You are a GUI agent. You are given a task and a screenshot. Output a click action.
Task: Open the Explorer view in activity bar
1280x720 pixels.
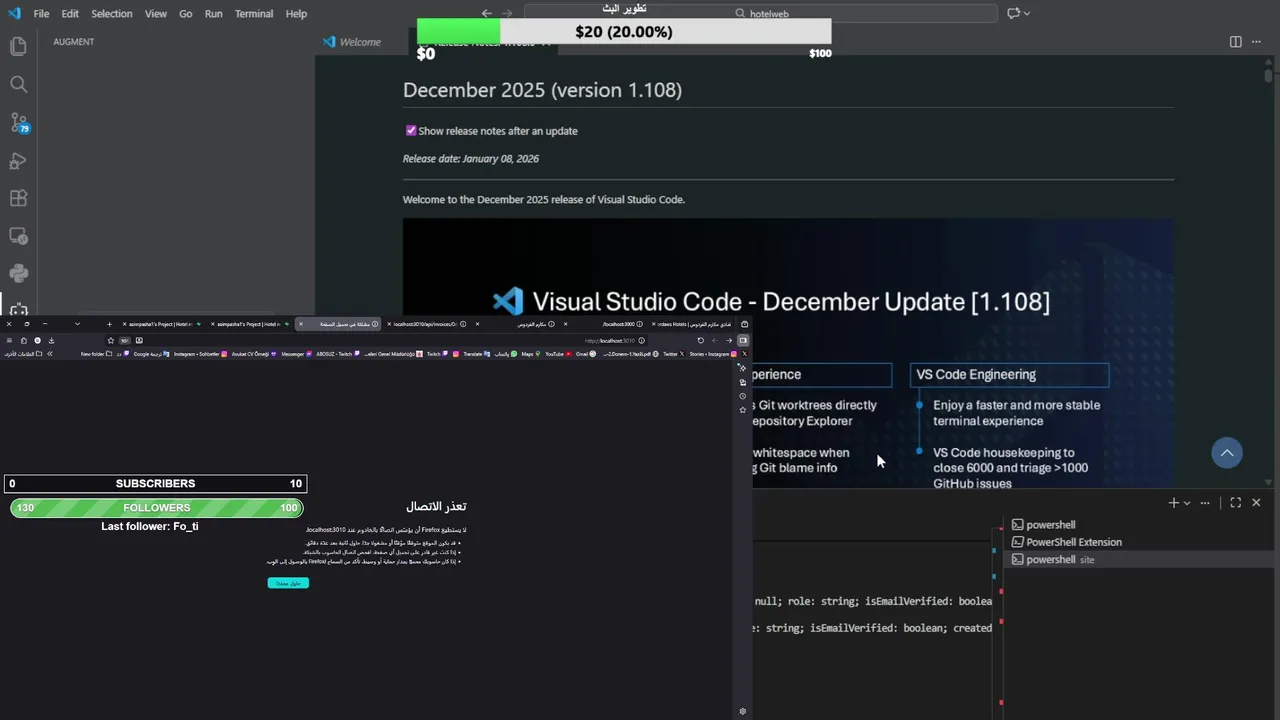[18, 46]
